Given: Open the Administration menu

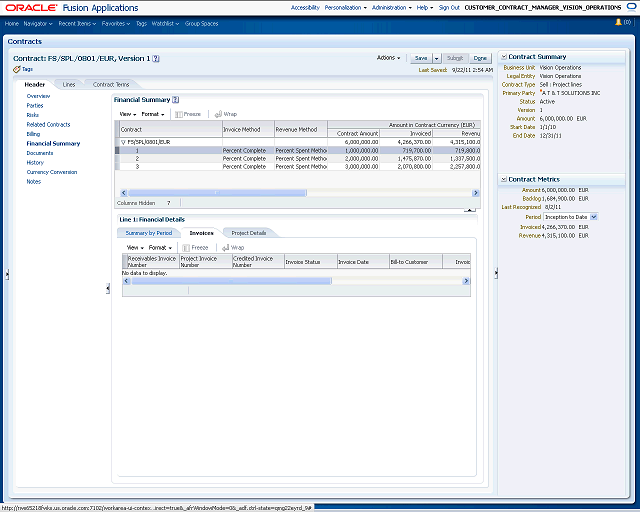Looking at the screenshot, I should (392, 8).
